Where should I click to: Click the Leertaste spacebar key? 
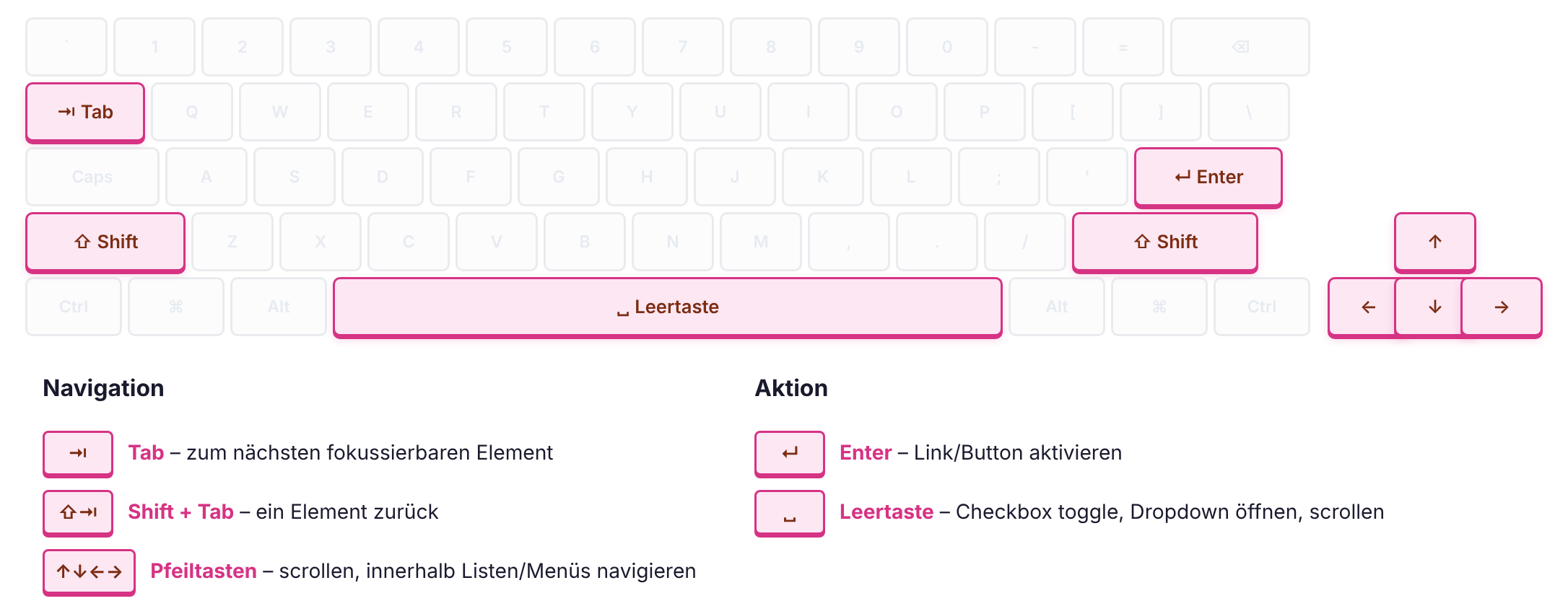(668, 307)
